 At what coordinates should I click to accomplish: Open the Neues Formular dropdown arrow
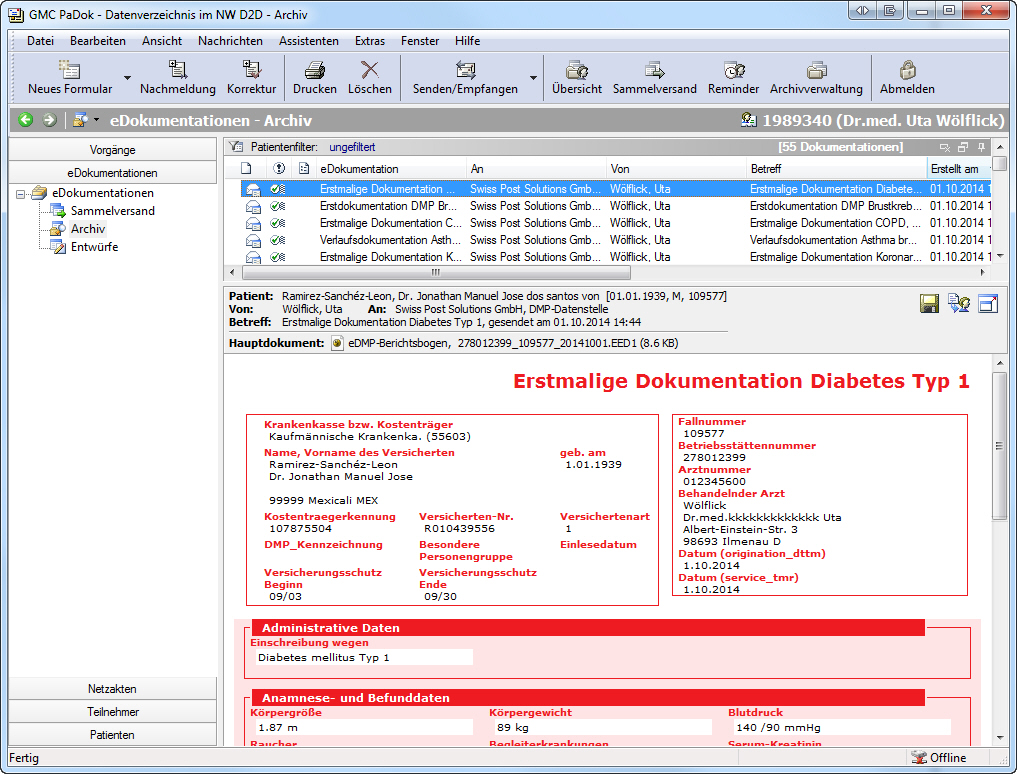[x=127, y=78]
